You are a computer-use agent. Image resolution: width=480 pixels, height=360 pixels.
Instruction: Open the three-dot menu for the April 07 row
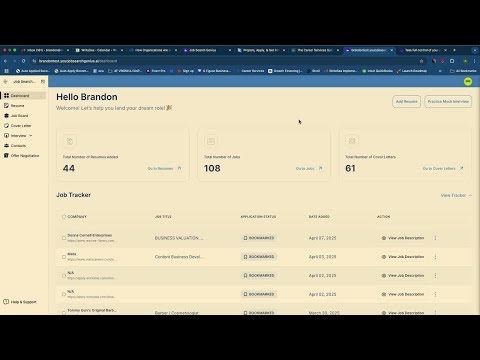435,238
